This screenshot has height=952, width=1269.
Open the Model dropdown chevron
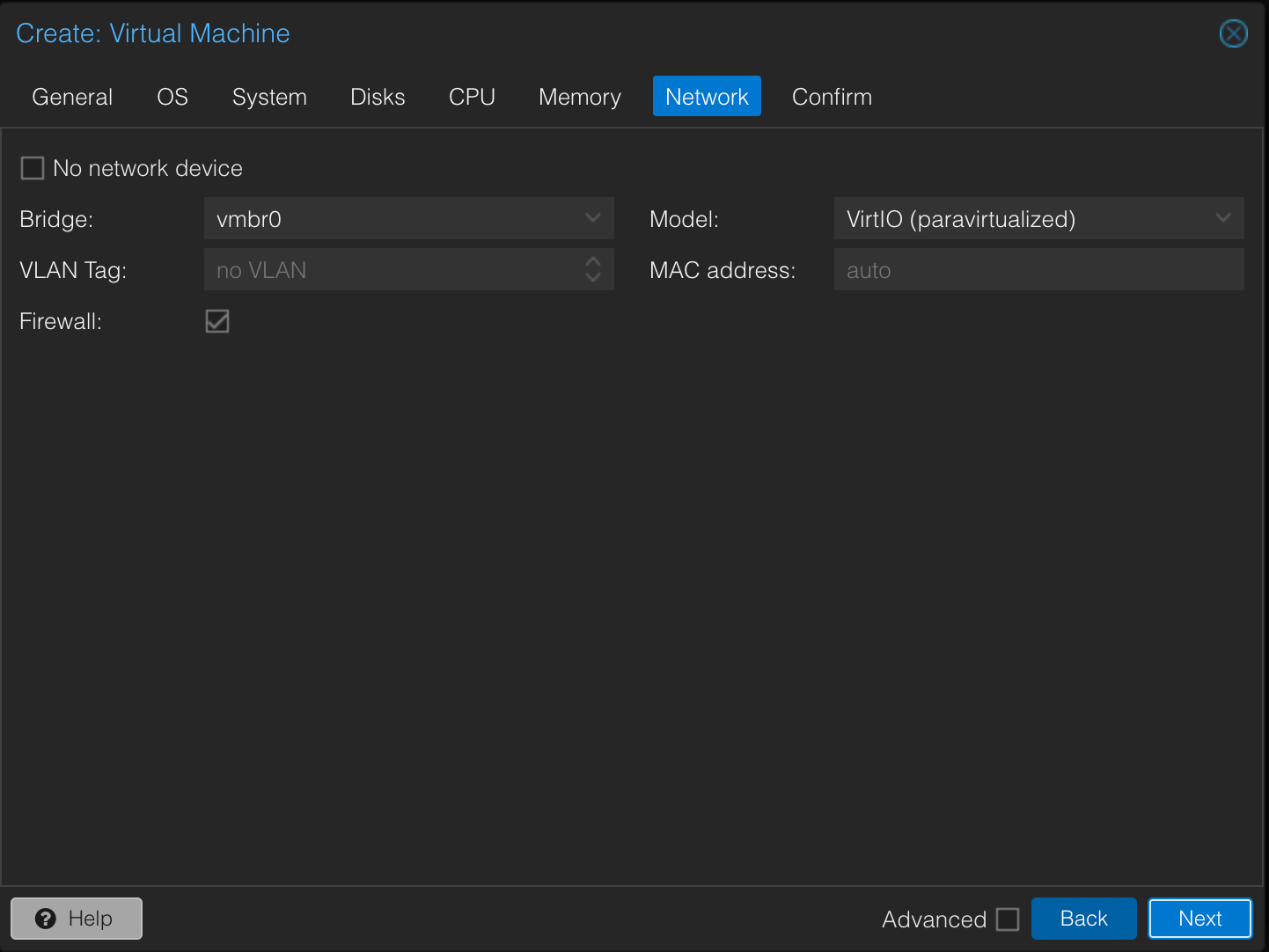tap(1222, 218)
